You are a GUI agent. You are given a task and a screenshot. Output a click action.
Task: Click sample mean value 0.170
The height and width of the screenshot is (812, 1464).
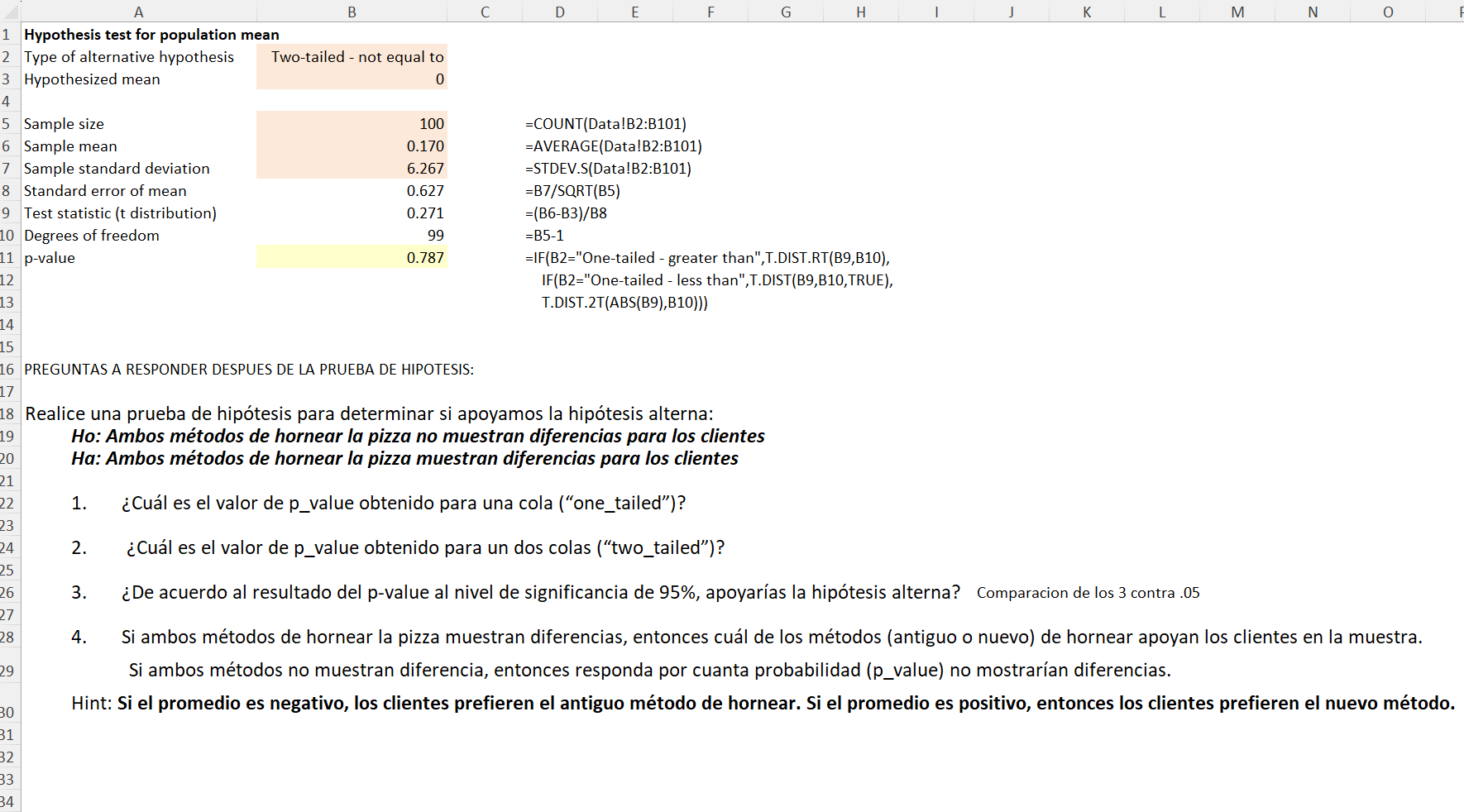pos(352,146)
